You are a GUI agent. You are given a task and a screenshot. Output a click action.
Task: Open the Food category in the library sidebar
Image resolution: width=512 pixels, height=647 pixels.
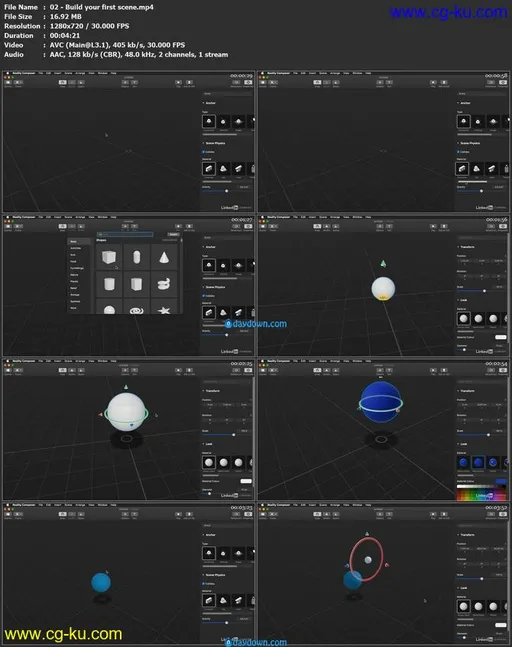pyautogui.click(x=73, y=261)
